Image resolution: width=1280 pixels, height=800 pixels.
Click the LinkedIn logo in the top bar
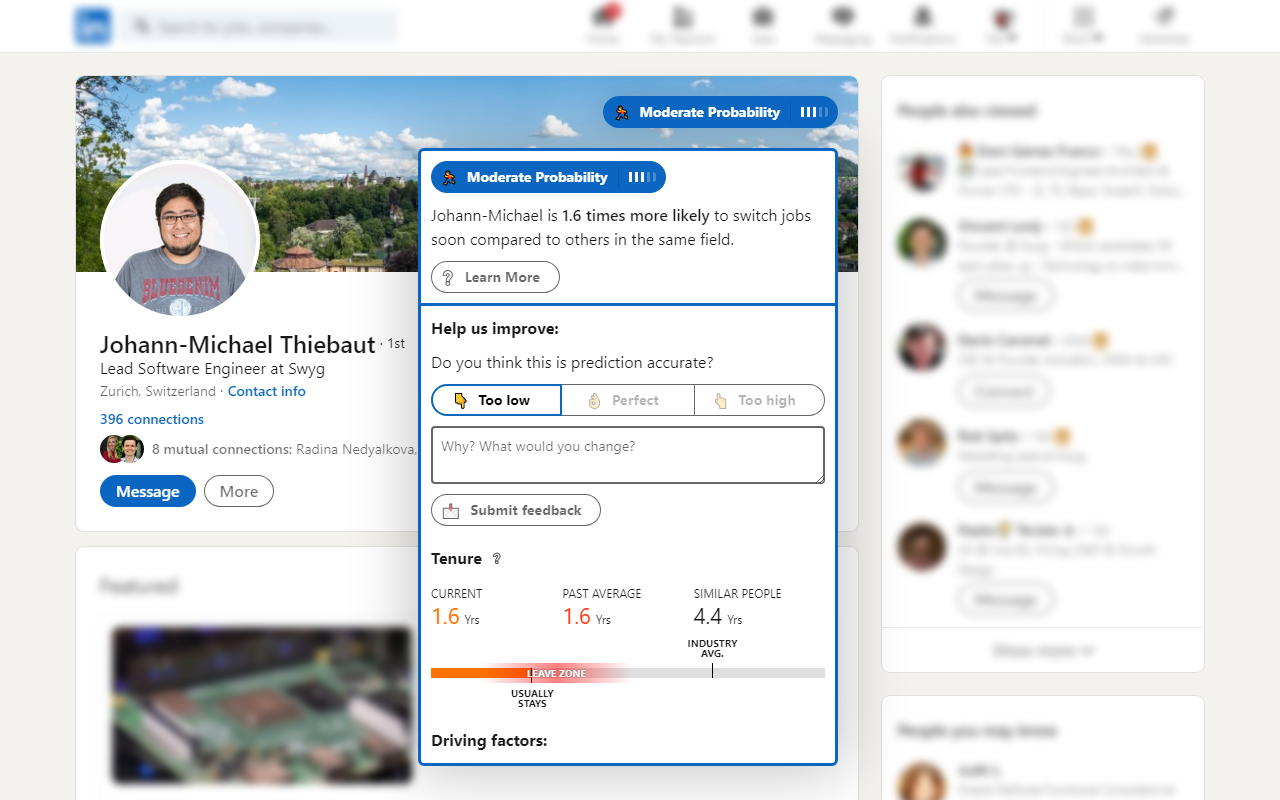pos(93,26)
